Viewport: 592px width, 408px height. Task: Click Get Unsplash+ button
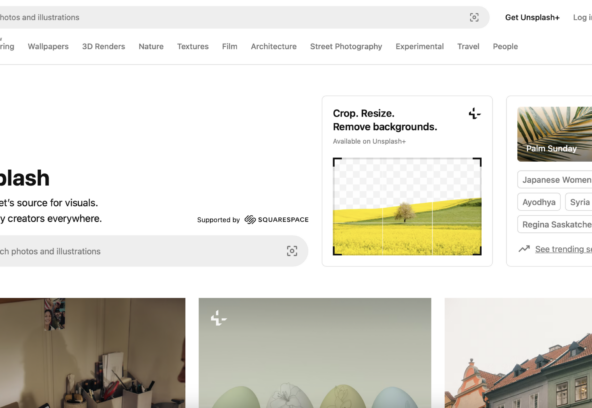532,17
